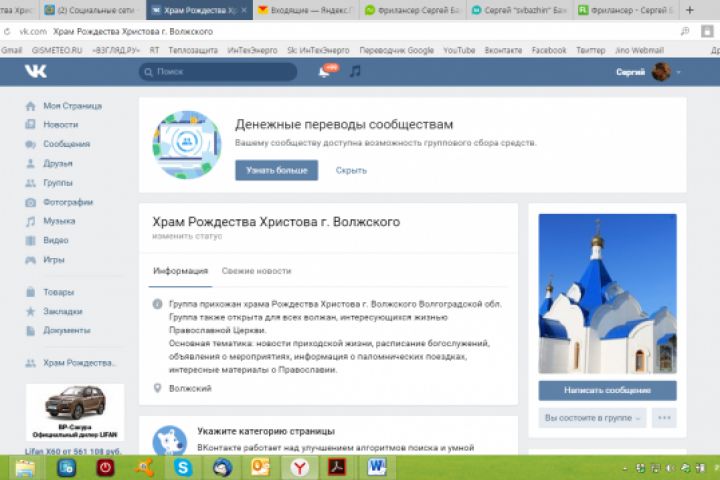The width and height of the screenshot is (720, 480).
Task: Open the Переводчик Google bookmark
Action: (x=396, y=51)
